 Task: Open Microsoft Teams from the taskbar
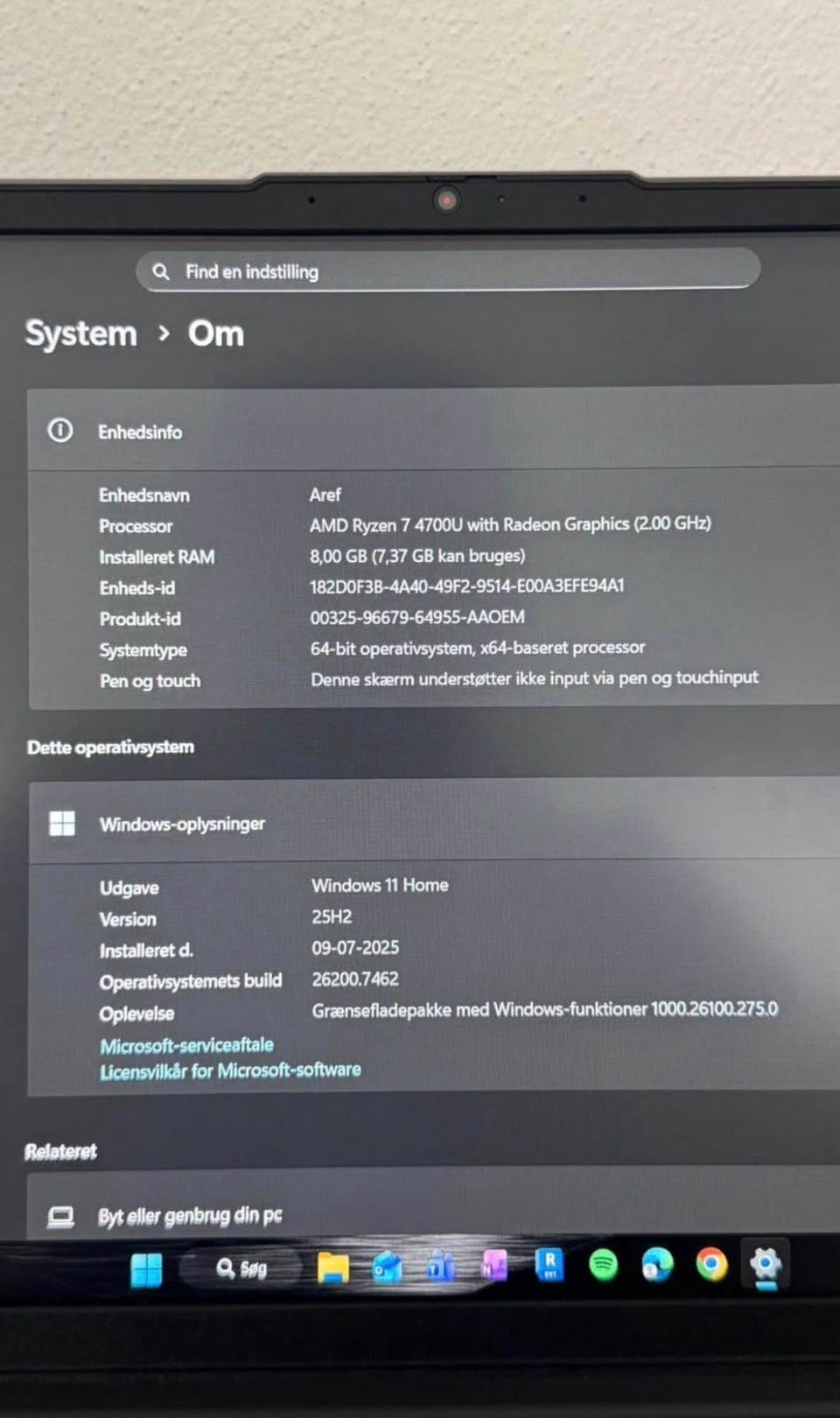click(x=440, y=1266)
